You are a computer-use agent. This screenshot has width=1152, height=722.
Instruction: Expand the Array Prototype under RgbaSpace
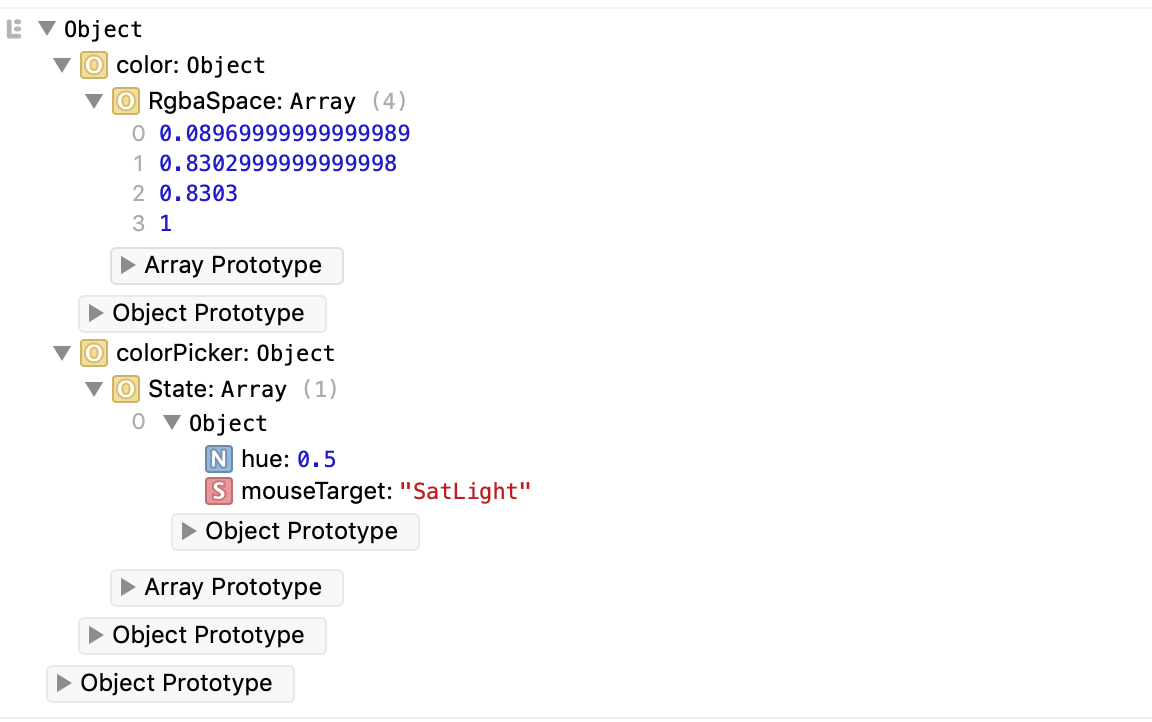226,265
